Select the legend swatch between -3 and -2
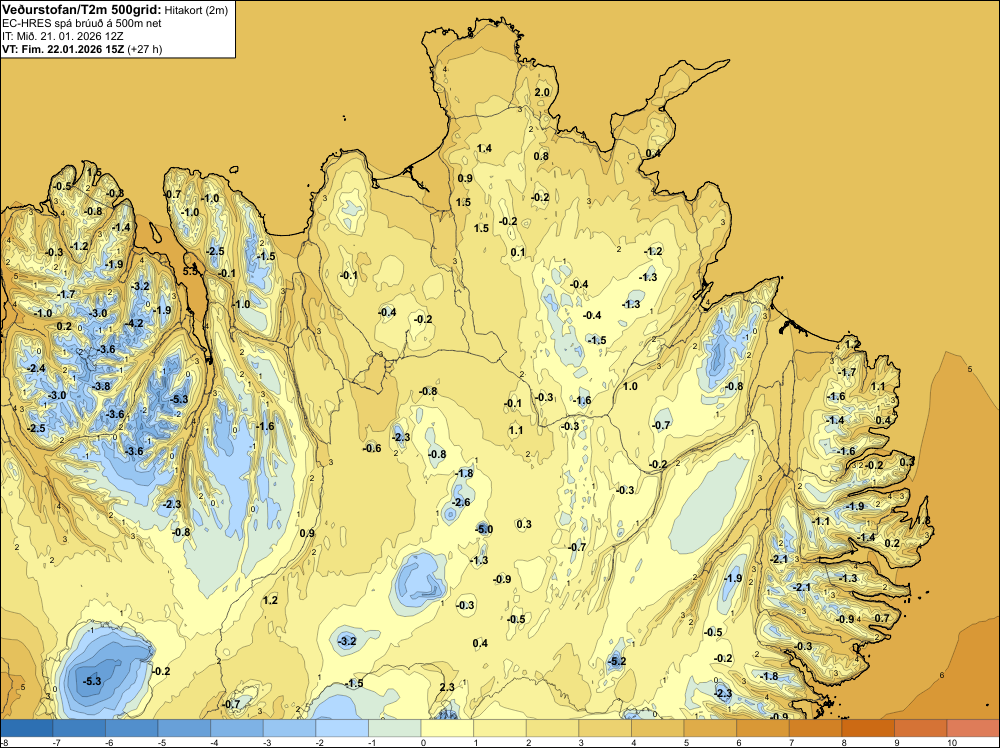This screenshot has width=1000, height=748. [290, 728]
